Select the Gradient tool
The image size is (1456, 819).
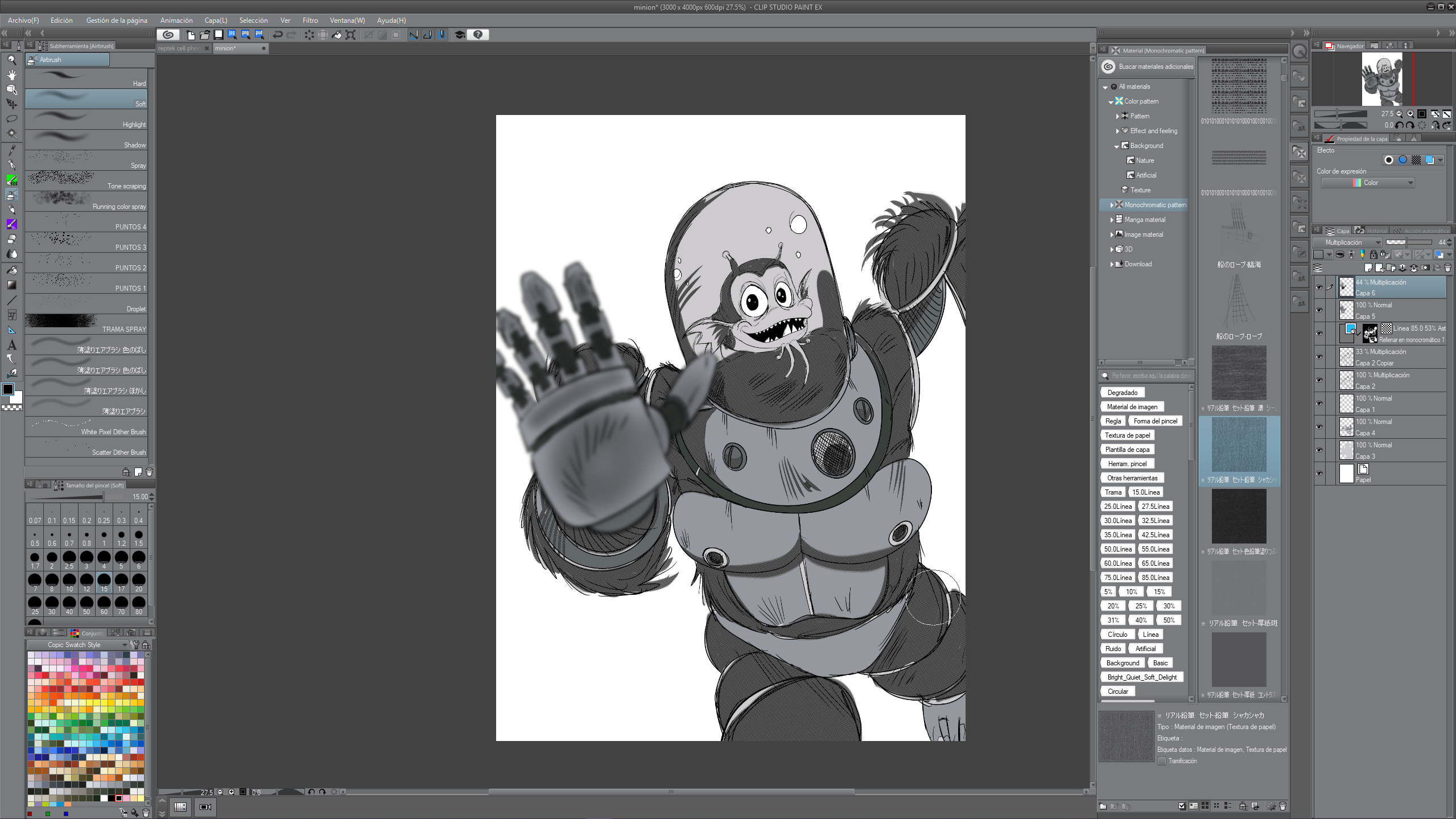(x=11, y=285)
